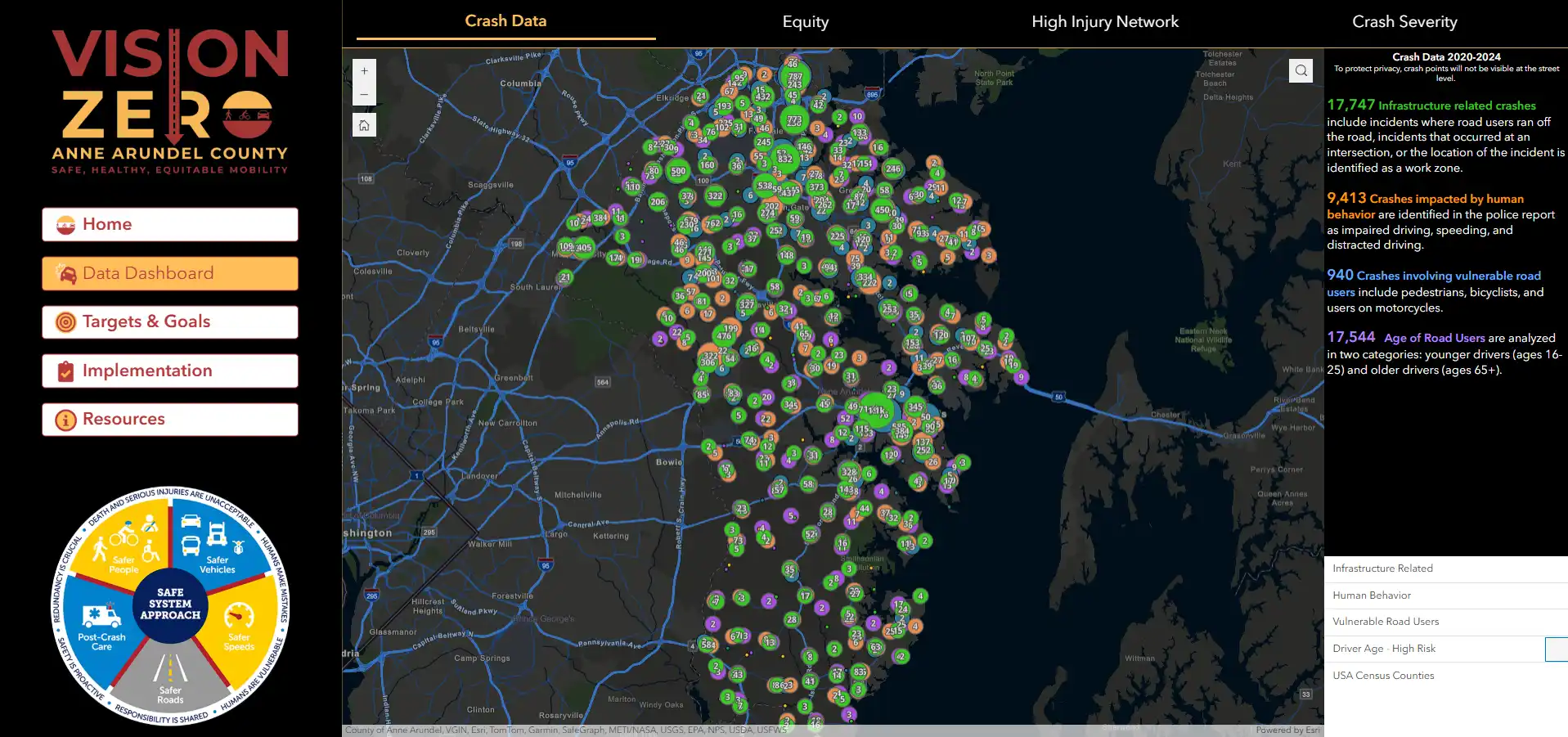The image size is (1568, 737).
Task: Toggle the Driver Age - High Risk layer
Action: click(x=1557, y=649)
